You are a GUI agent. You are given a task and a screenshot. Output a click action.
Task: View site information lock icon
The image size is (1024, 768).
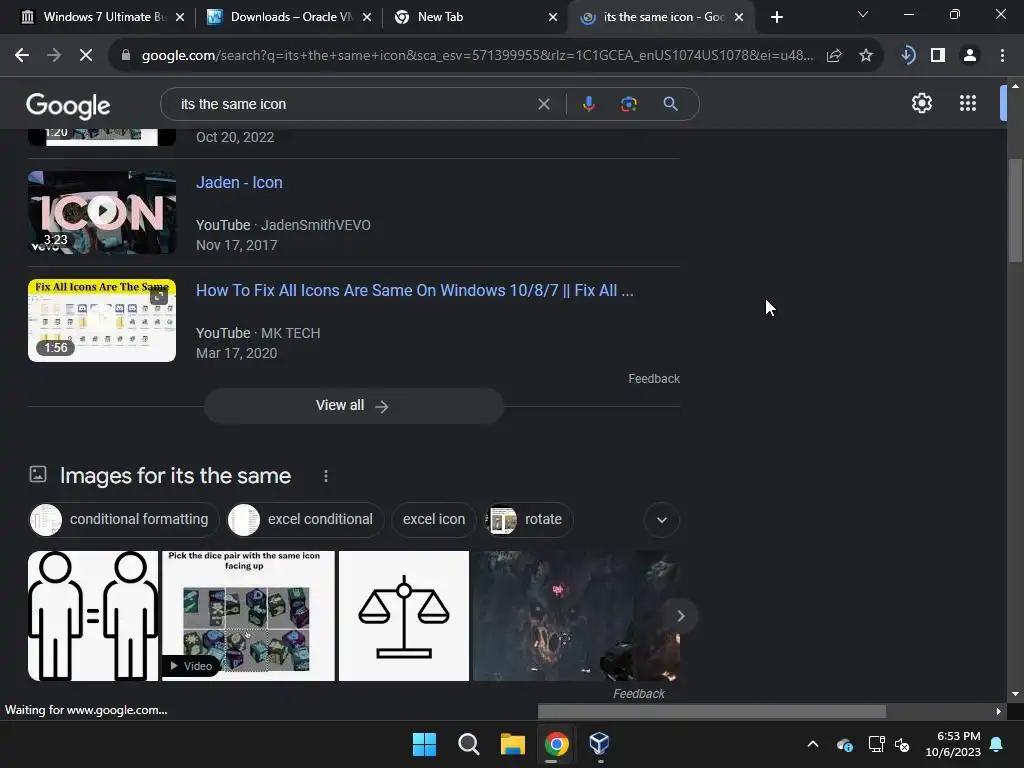126,56
